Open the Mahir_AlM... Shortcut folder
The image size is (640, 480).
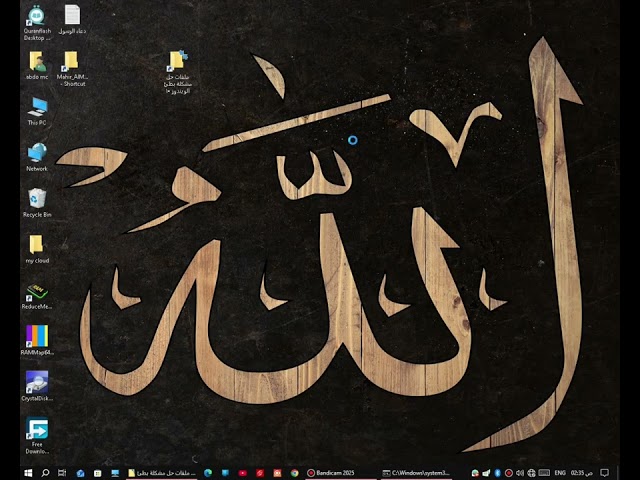[x=72, y=69]
